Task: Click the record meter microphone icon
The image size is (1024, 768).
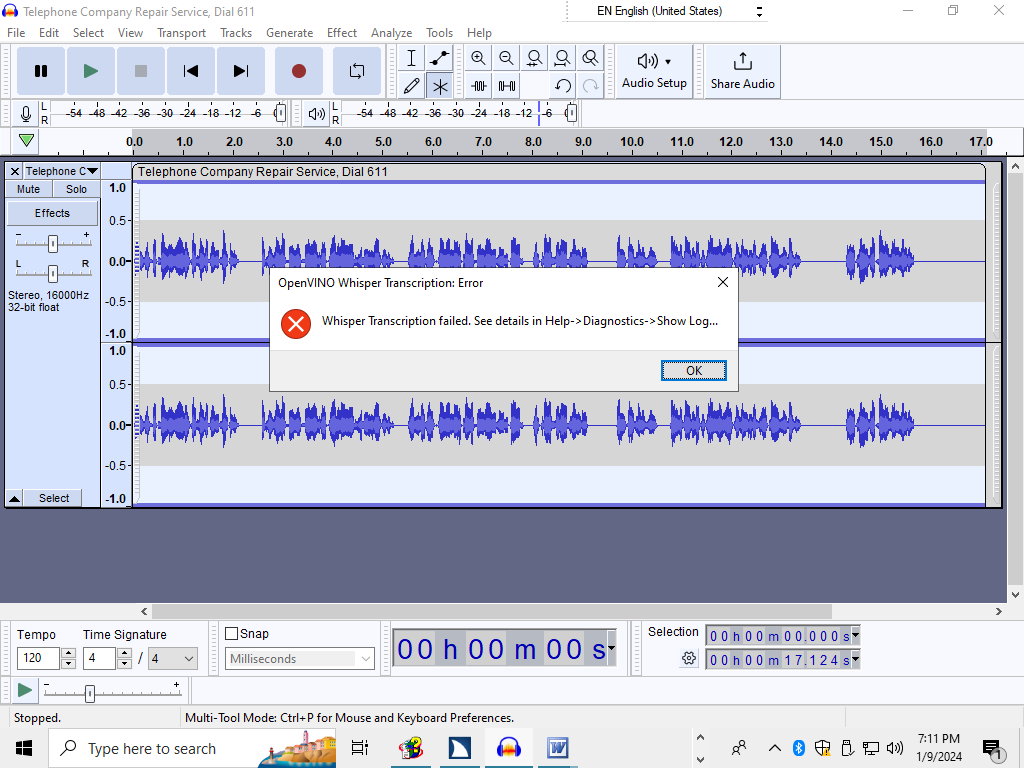Action: point(25,114)
